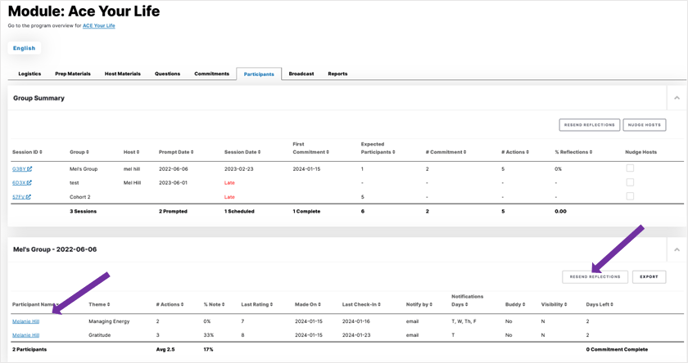The image size is (688, 363).
Task: Sort by Host column arrows
Action: pos(138,152)
